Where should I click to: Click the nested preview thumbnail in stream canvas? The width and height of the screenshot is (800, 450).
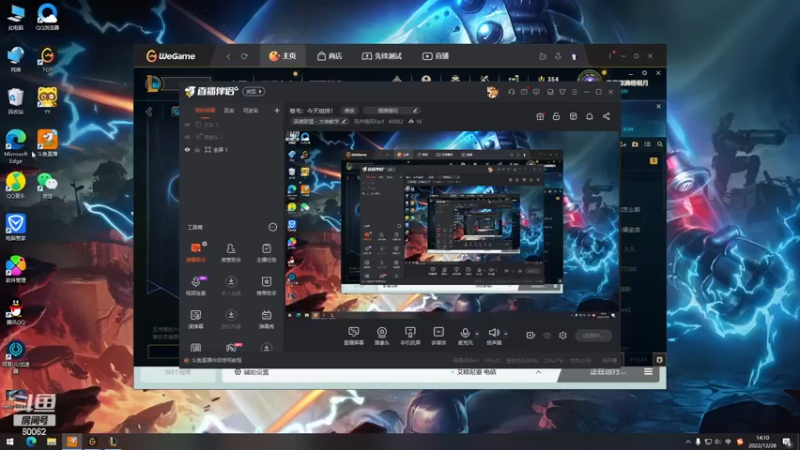452,221
